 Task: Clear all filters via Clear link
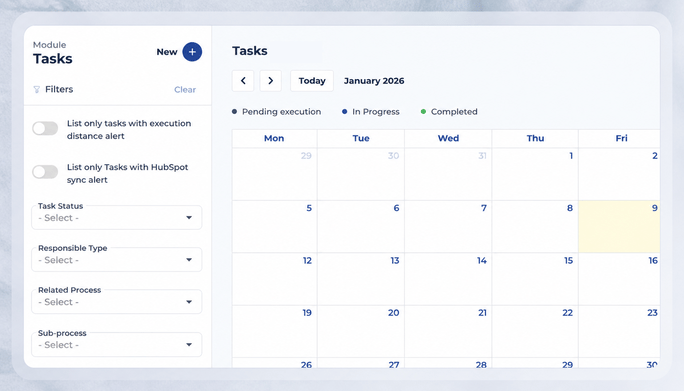point(185,89)
